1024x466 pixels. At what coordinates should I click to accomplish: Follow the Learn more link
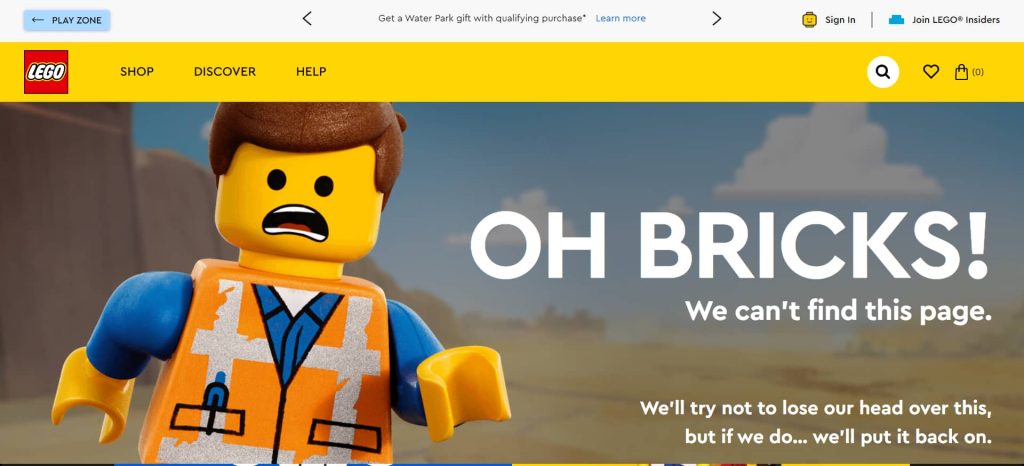pyautogui.click(x=620, y=18)
